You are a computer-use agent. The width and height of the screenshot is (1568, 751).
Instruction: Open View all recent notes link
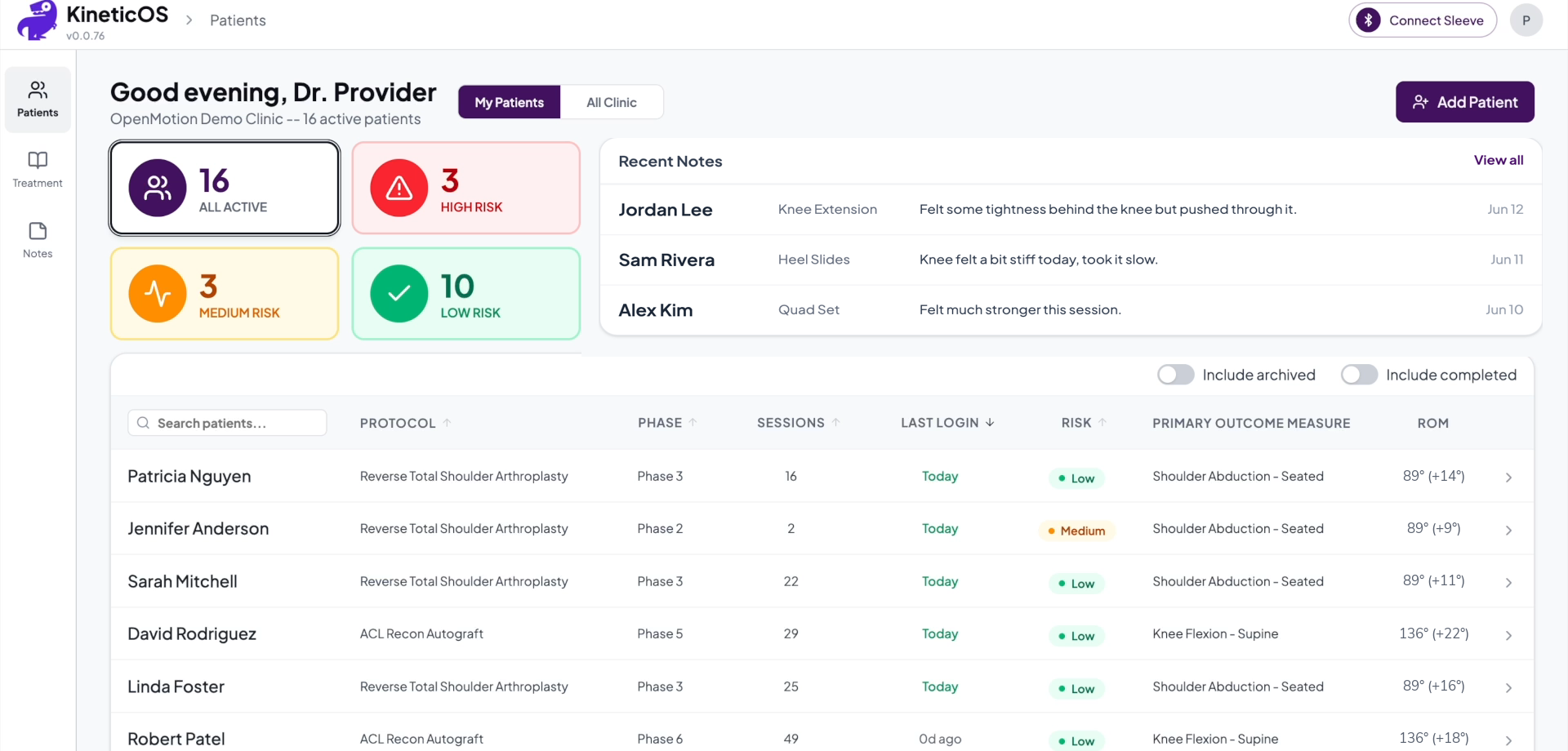point(1499,160)
